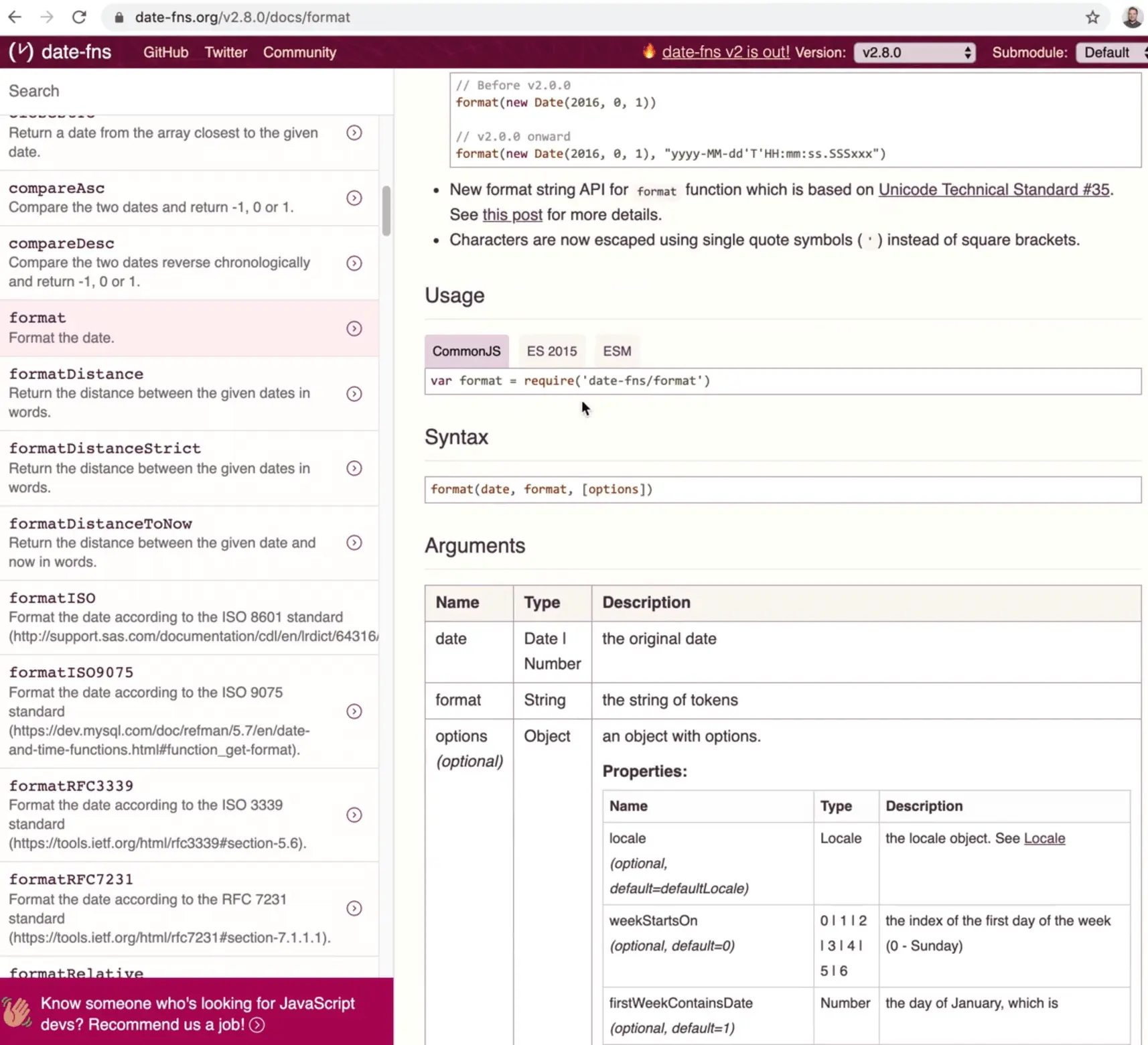Open the formatISO detail arrow icon
The image size is (1148, 1045).
354,617
